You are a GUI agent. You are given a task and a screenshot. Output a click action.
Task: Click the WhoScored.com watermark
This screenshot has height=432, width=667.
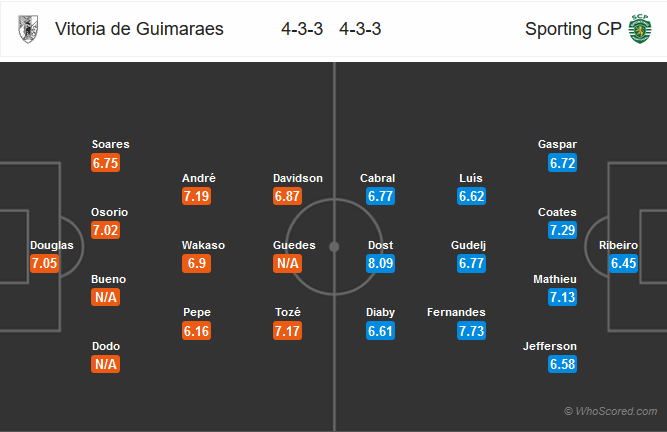point(611,411)
